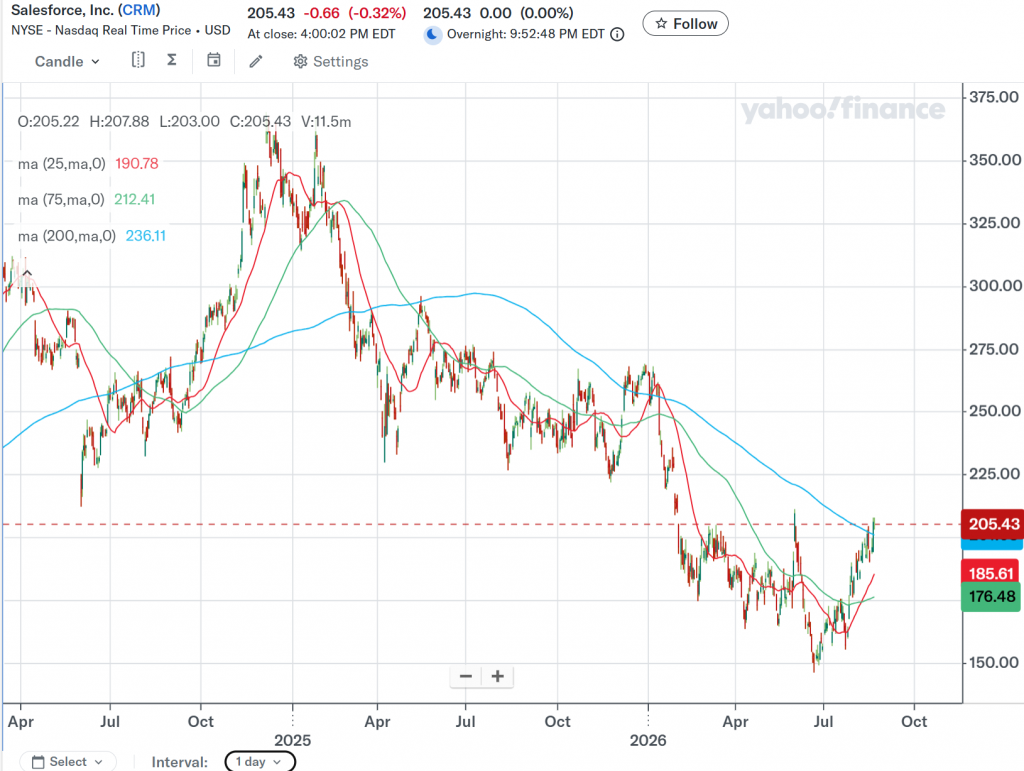Screen dimensions: 1024x771
Task: Open the calendar events icon
Action: (x=214, y=60)
